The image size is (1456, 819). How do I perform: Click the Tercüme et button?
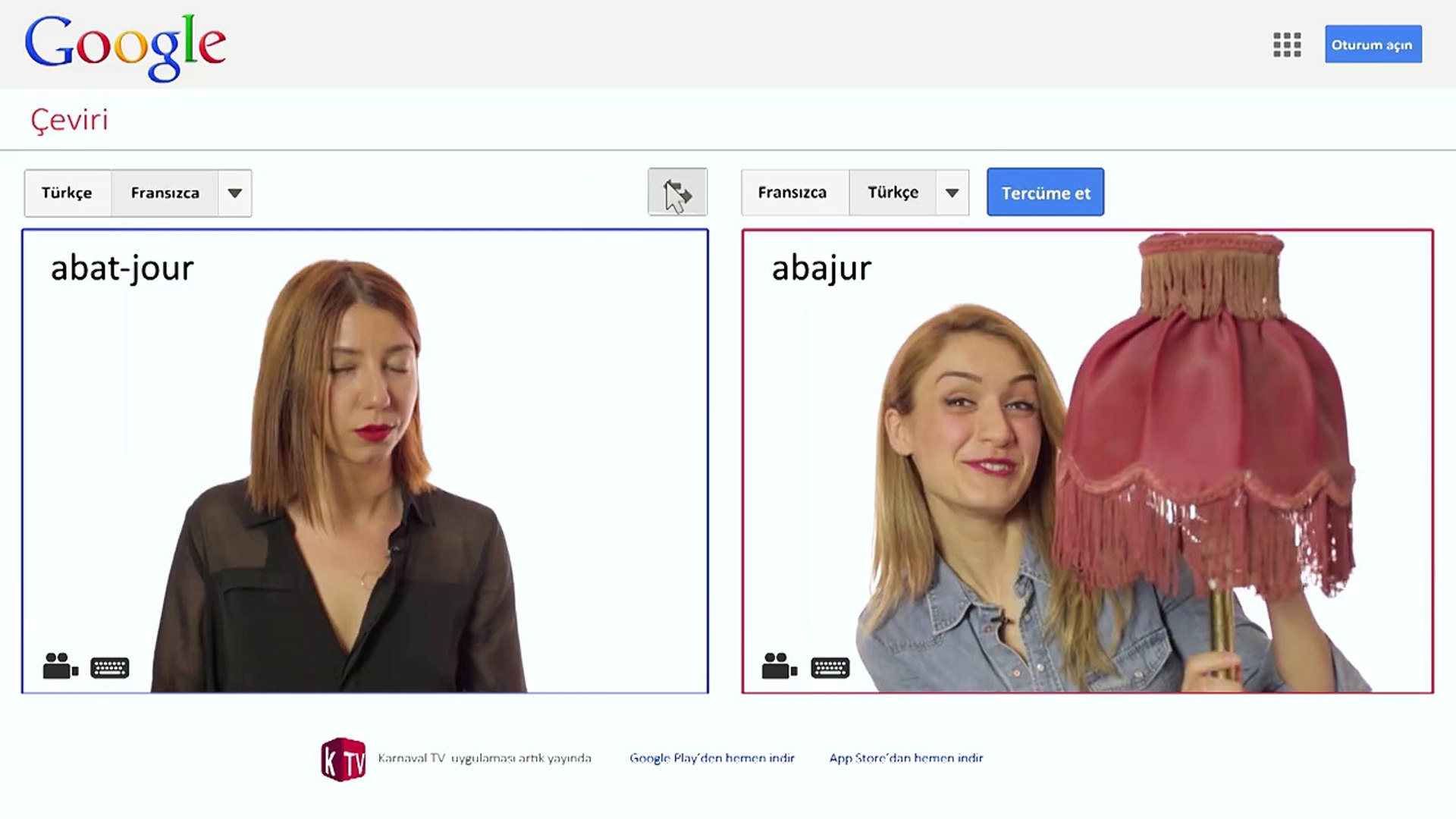click(x=1045, y=192)
